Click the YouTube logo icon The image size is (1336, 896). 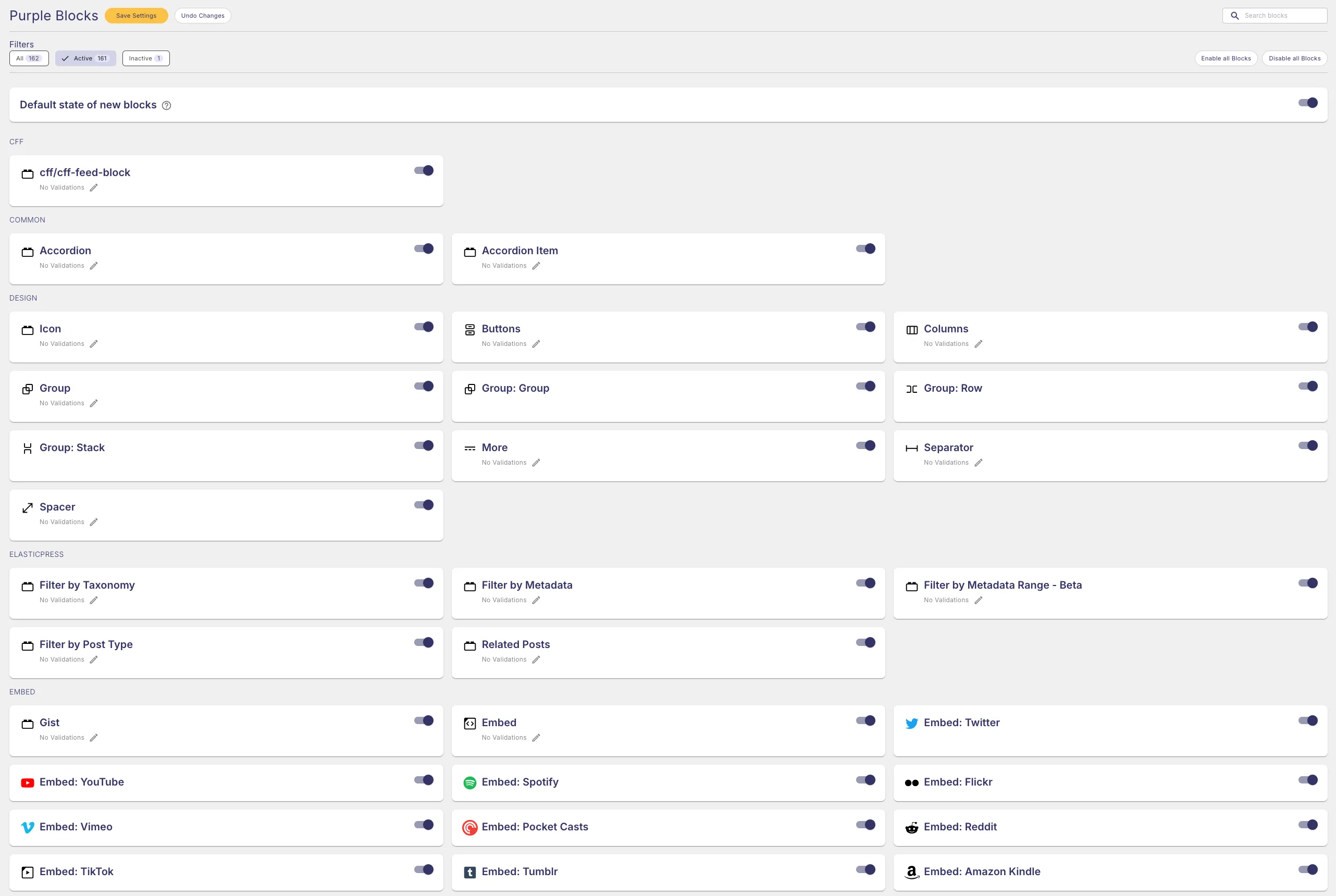tap(28, 783)
